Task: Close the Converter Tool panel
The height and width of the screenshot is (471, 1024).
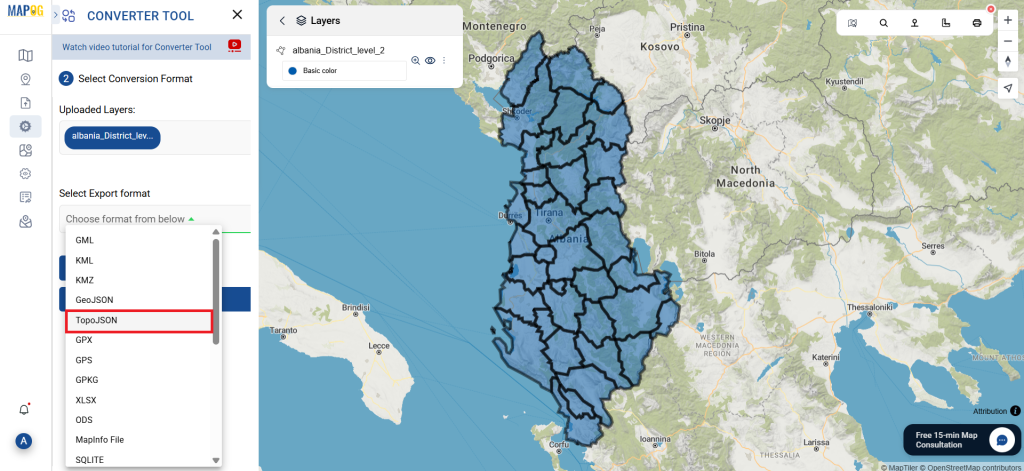Action: pyautogui.click(x=238, y=14)
